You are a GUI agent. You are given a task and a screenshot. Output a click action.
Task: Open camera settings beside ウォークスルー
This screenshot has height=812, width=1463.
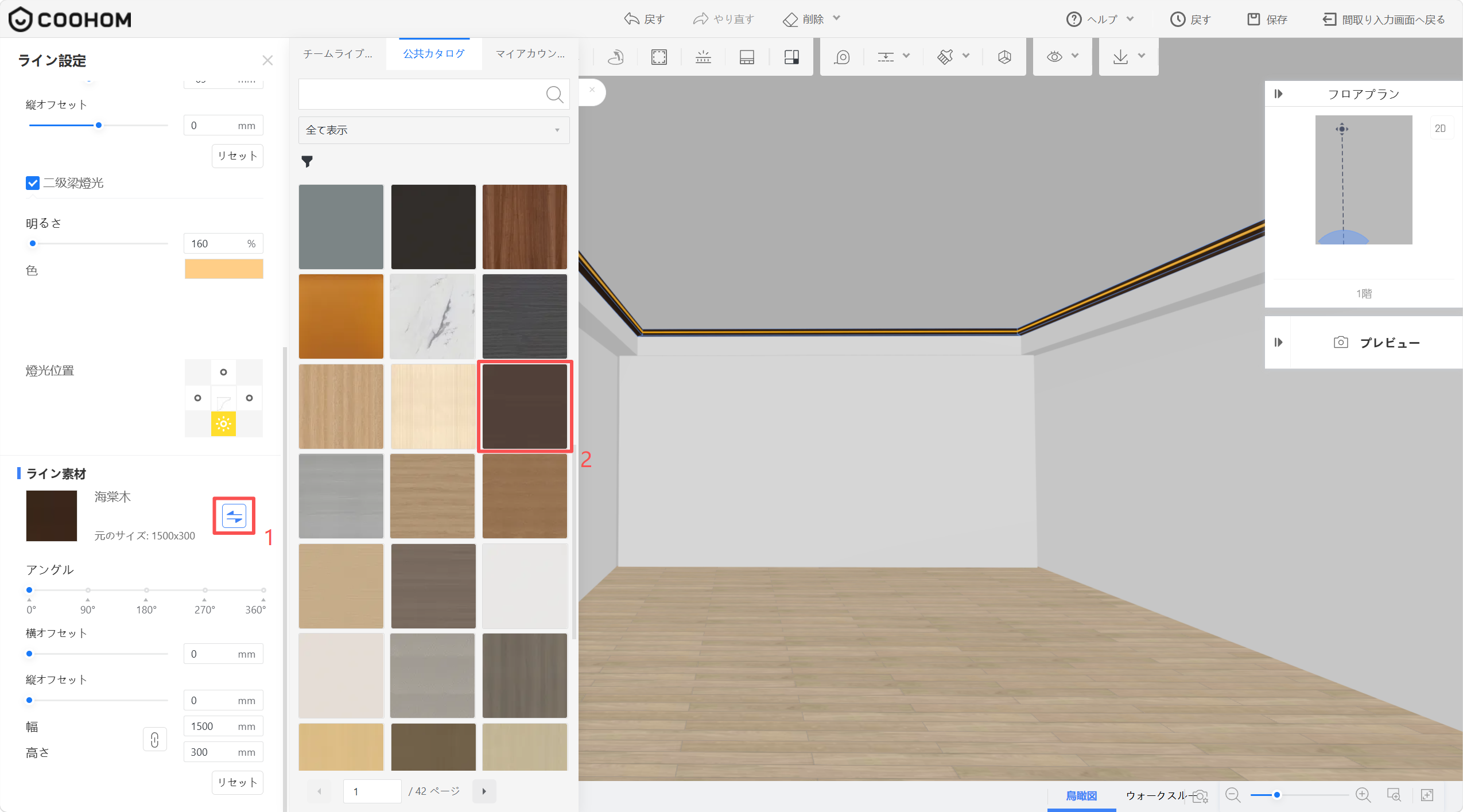pos(1200,796)
